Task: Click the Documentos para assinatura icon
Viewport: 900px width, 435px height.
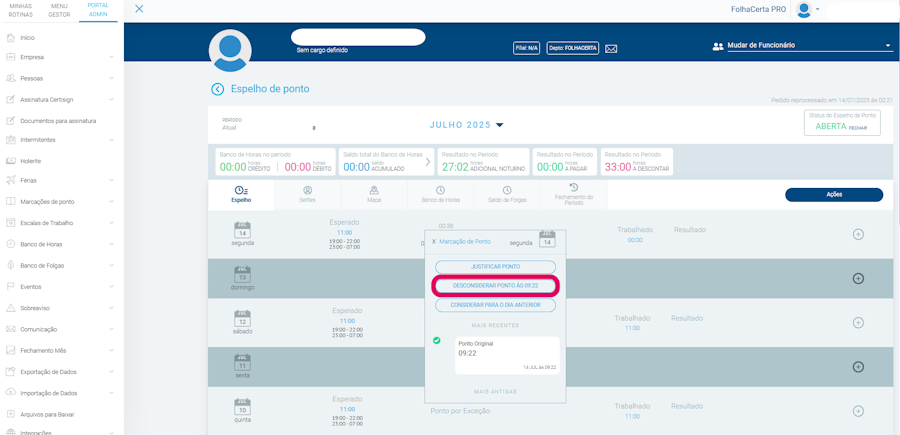Action: click(x=10, y=121)
